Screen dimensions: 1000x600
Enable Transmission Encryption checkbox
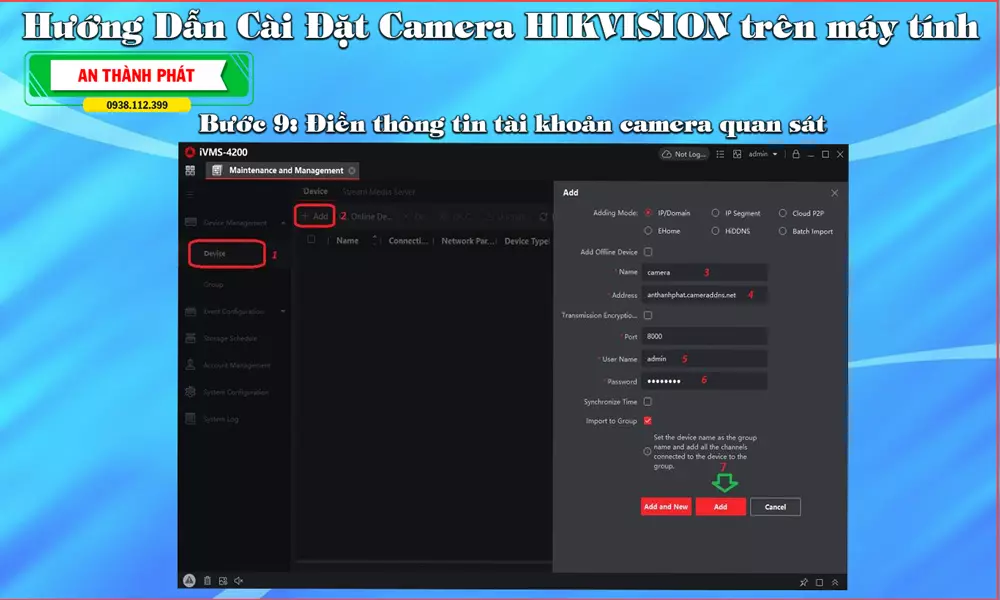[648, 315]
